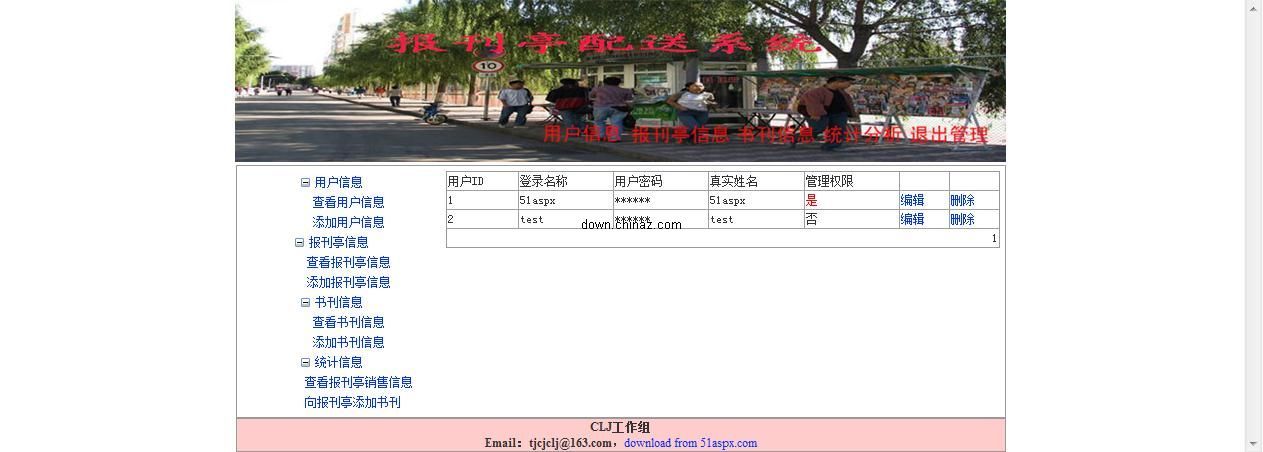Viewport: 1263px width, 452px height.
Task: Click the page scrollbar up arrow
Action: click(x=1253, y=7)
